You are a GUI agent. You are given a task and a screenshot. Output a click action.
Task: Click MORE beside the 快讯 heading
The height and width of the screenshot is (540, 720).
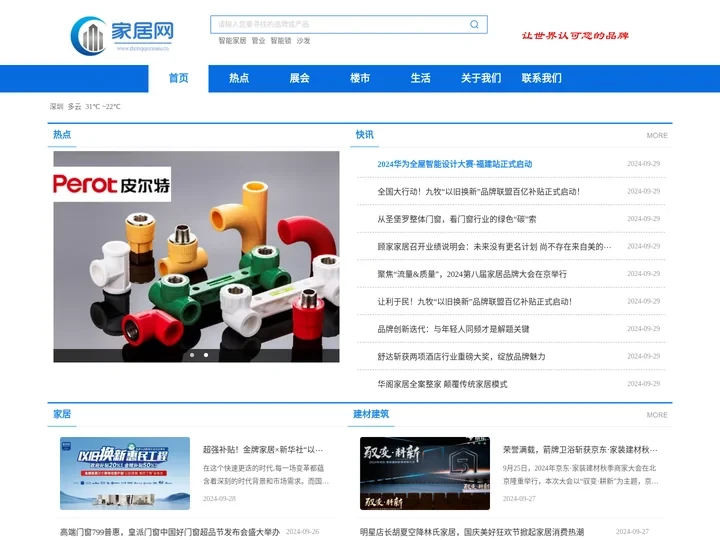[657, 135]
